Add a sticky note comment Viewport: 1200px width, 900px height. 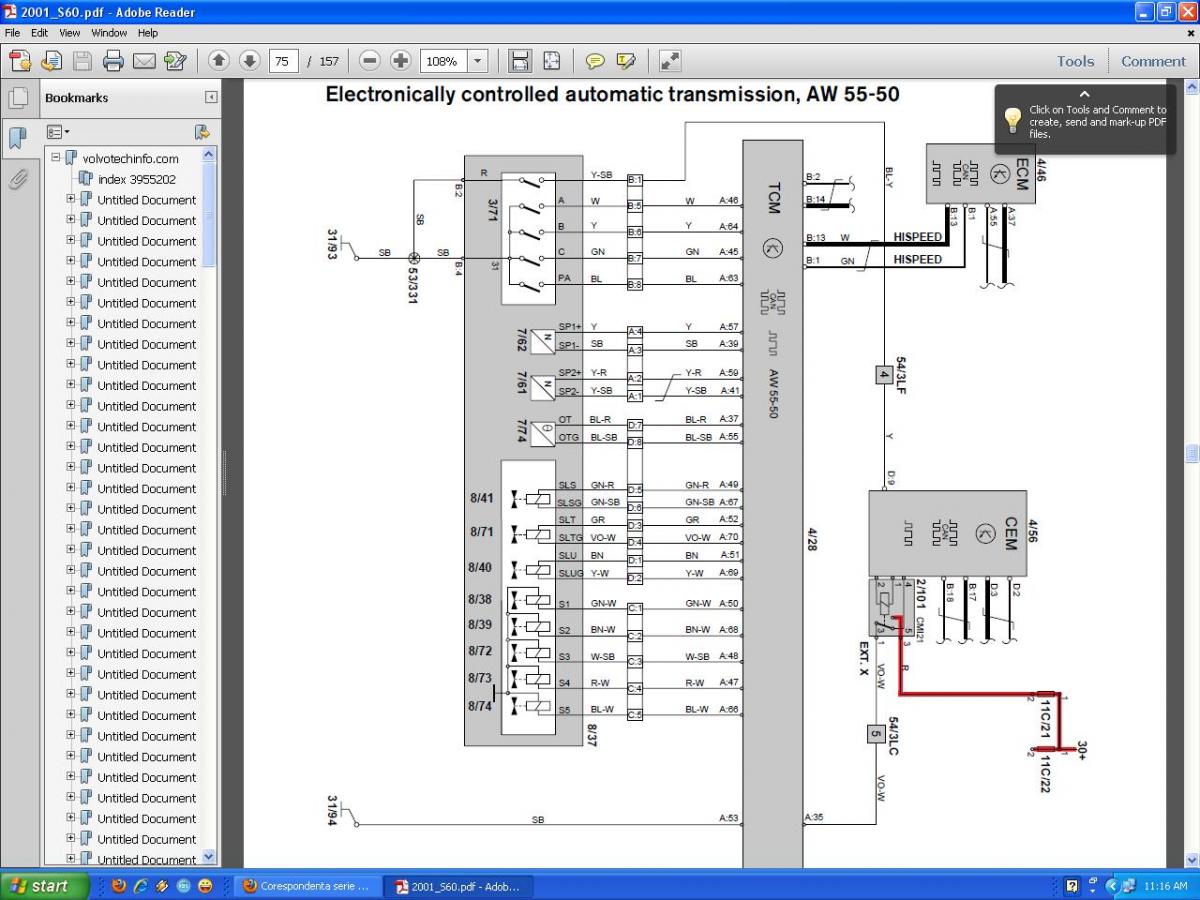595,61
